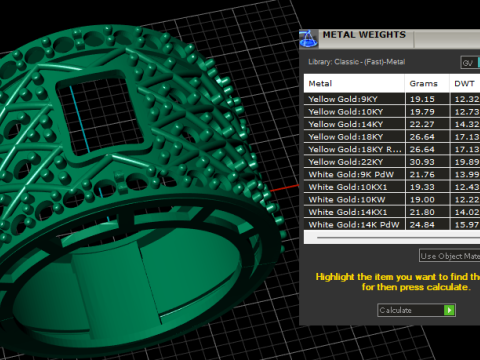Click the 19.33 grams value
This screenshot has height=360, width=480.
tap(422, 187)
